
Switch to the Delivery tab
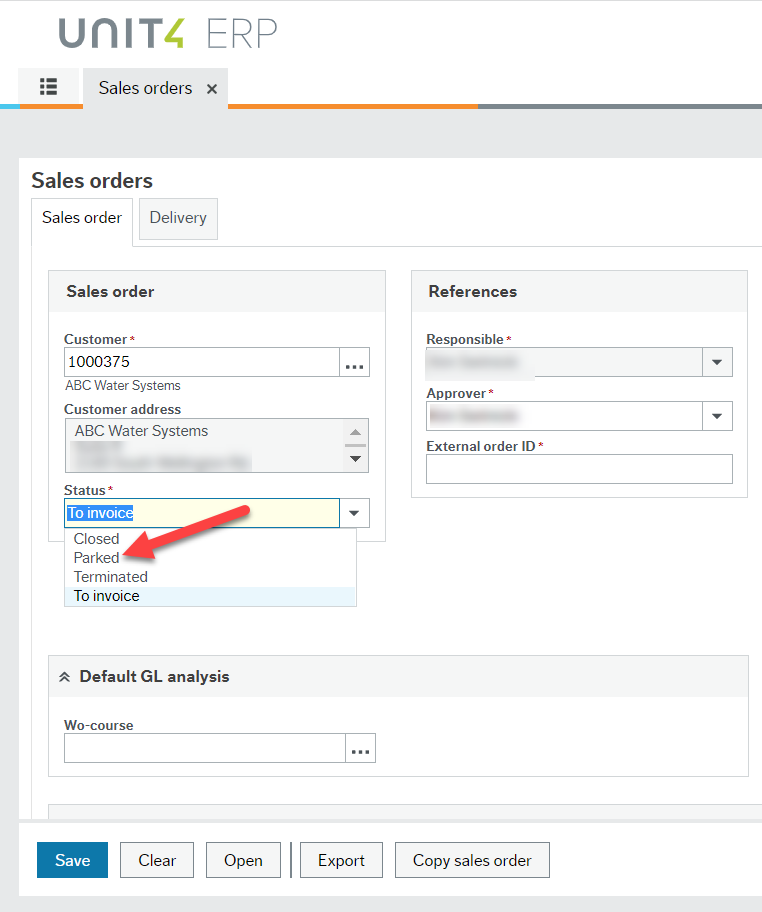coord(177,218)
